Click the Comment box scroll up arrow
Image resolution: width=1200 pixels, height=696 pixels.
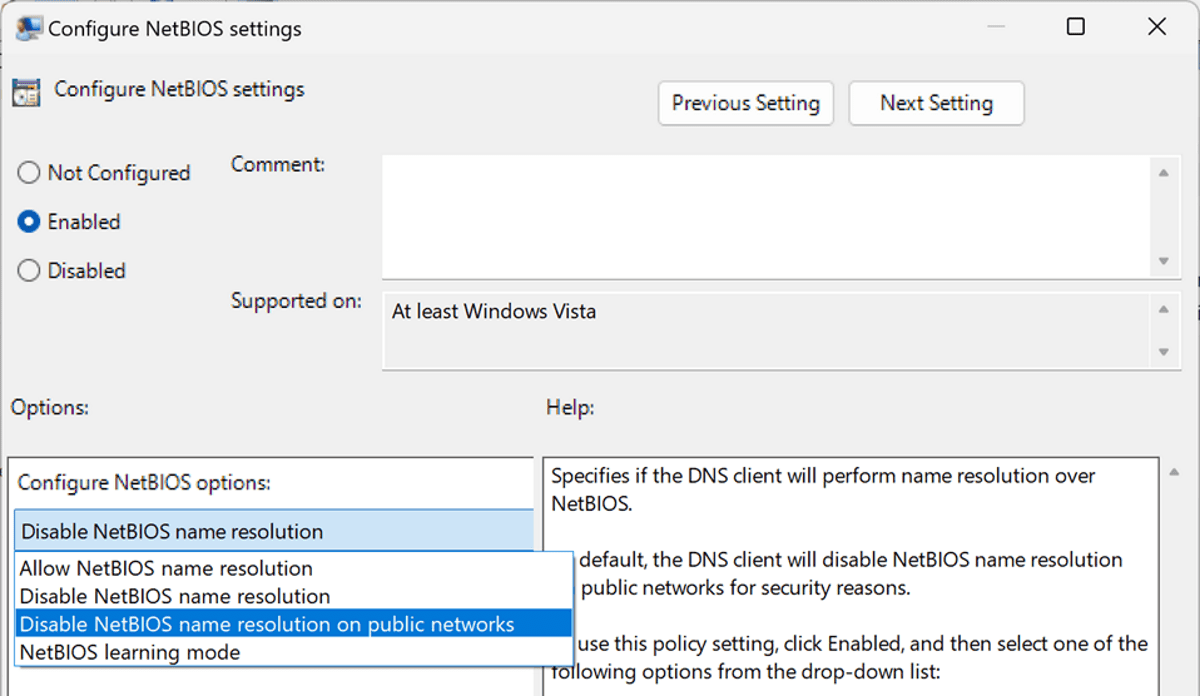click(x=1163, y=173)
